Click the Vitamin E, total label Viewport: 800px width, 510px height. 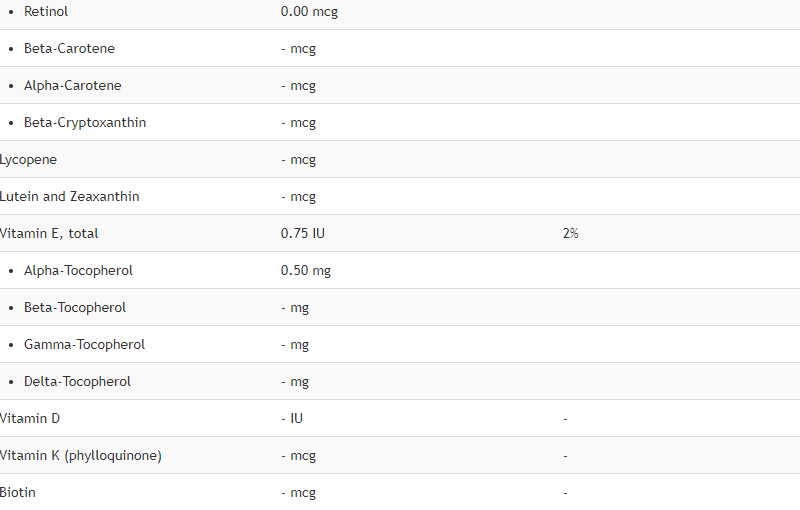[49, 234]
